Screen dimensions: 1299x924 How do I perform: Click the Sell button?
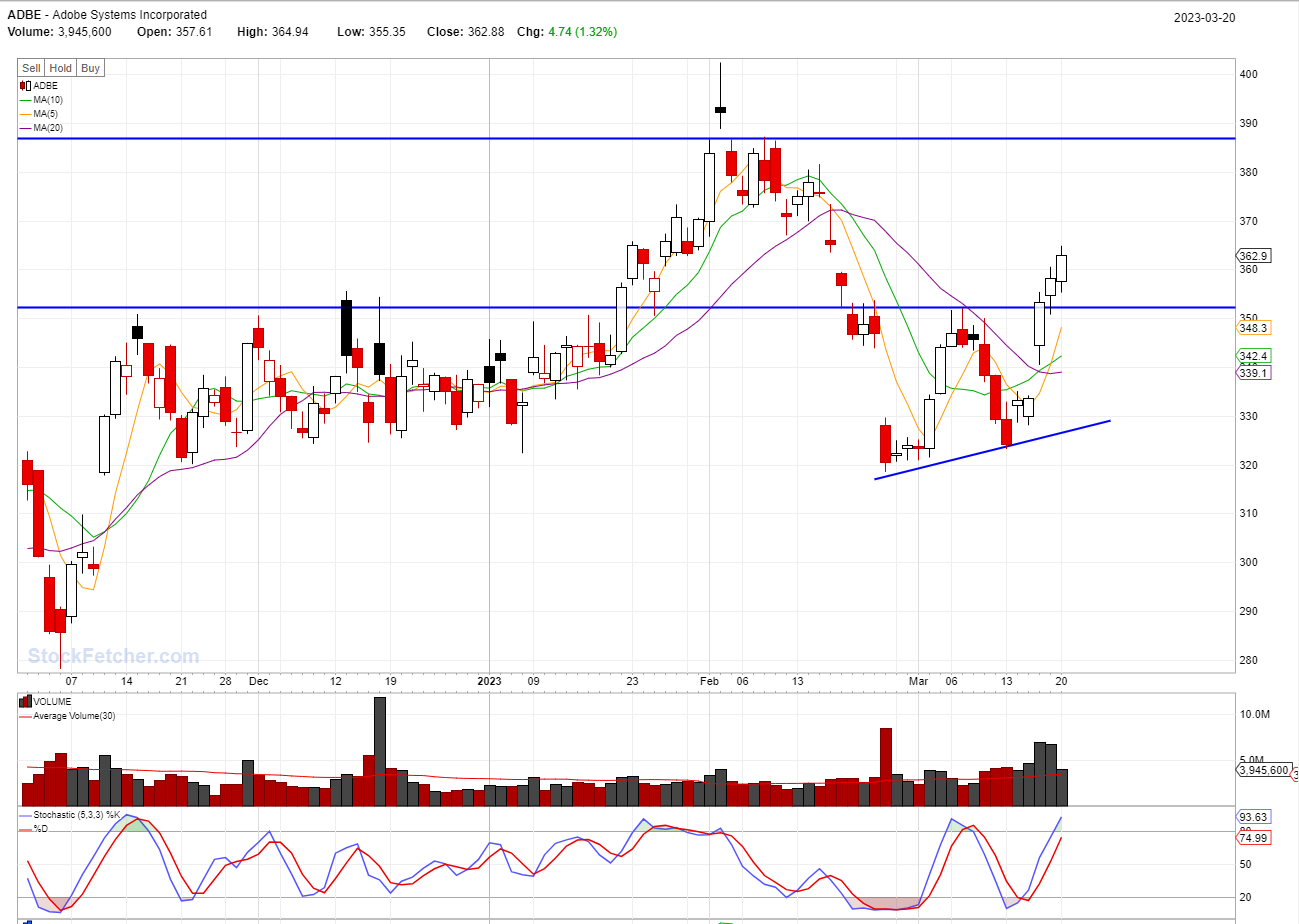pyautogui.click(x=32, y=68)
